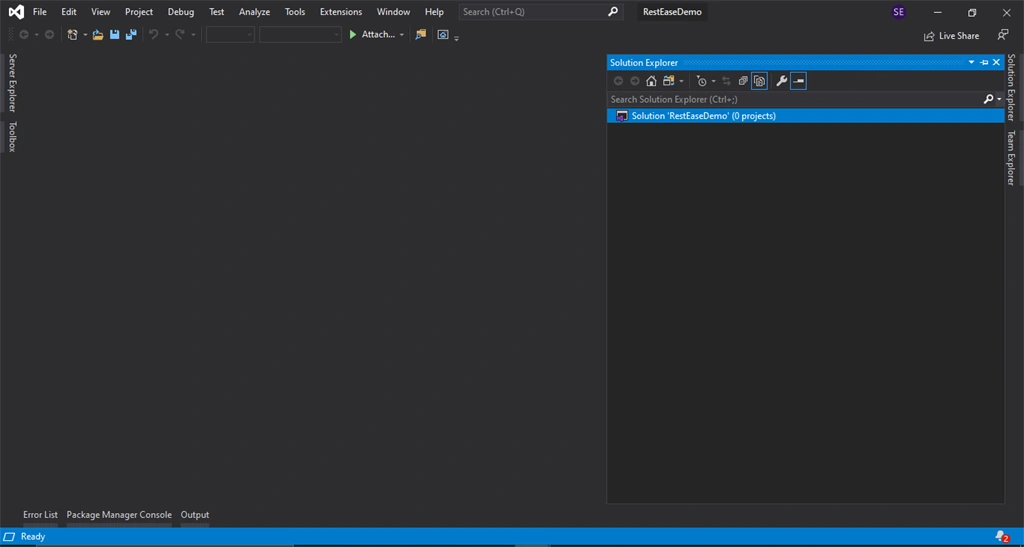Open the Undo history dropdown arrow

167,35
